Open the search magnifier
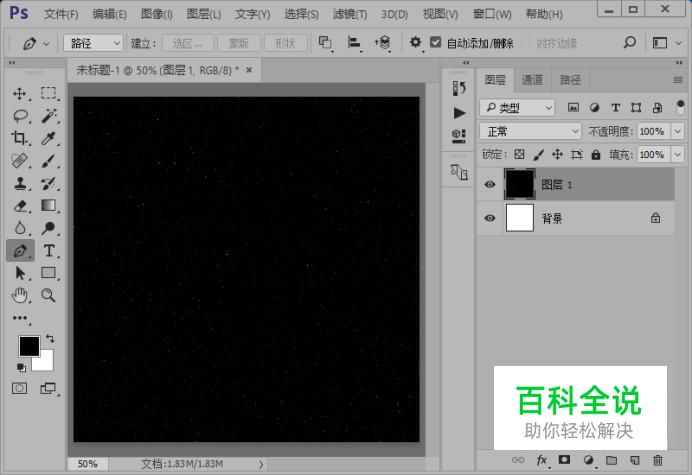The image size is (692, 475). [630, 42]
